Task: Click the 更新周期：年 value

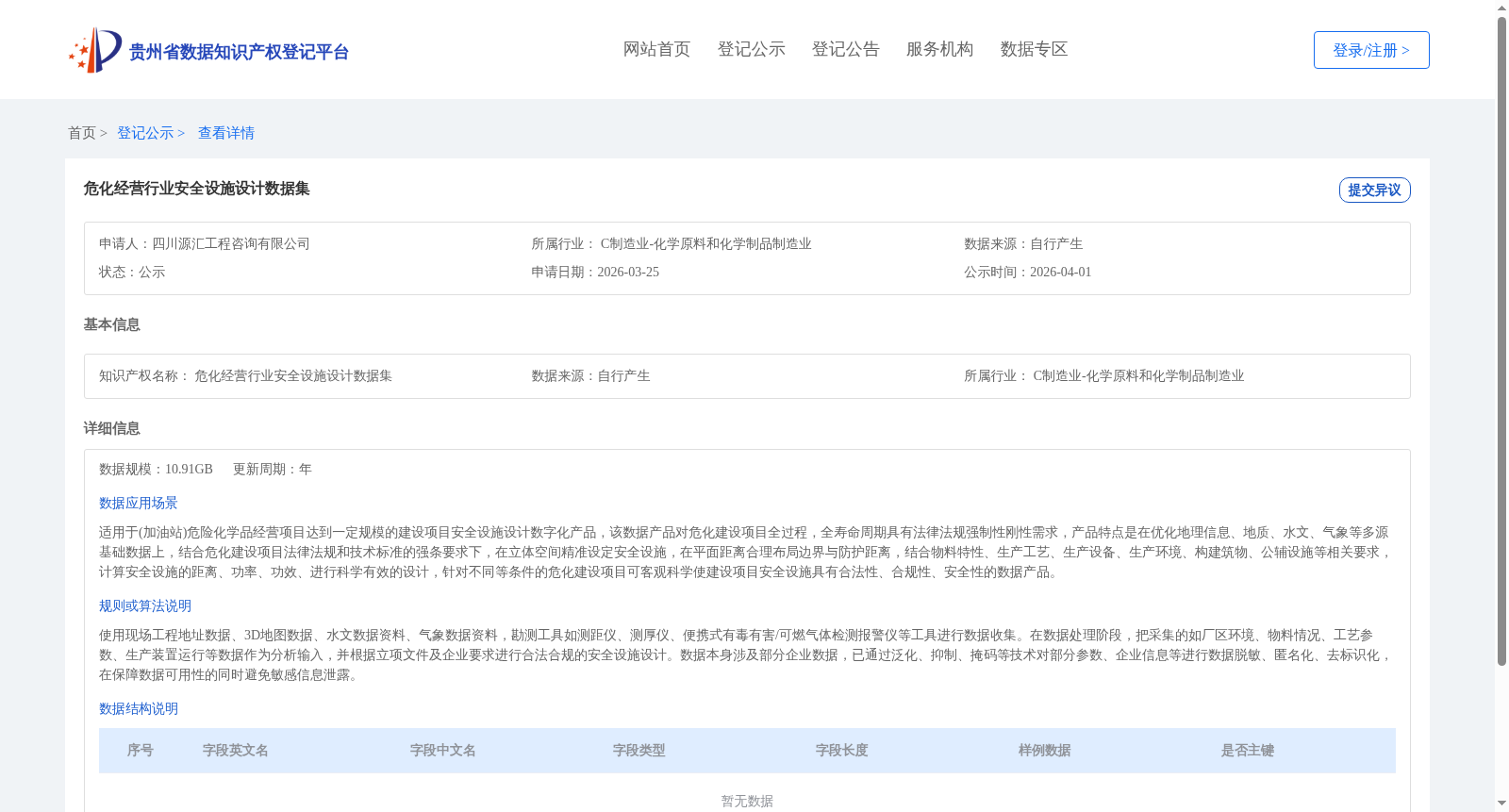Action: click(x=273, y=469)
